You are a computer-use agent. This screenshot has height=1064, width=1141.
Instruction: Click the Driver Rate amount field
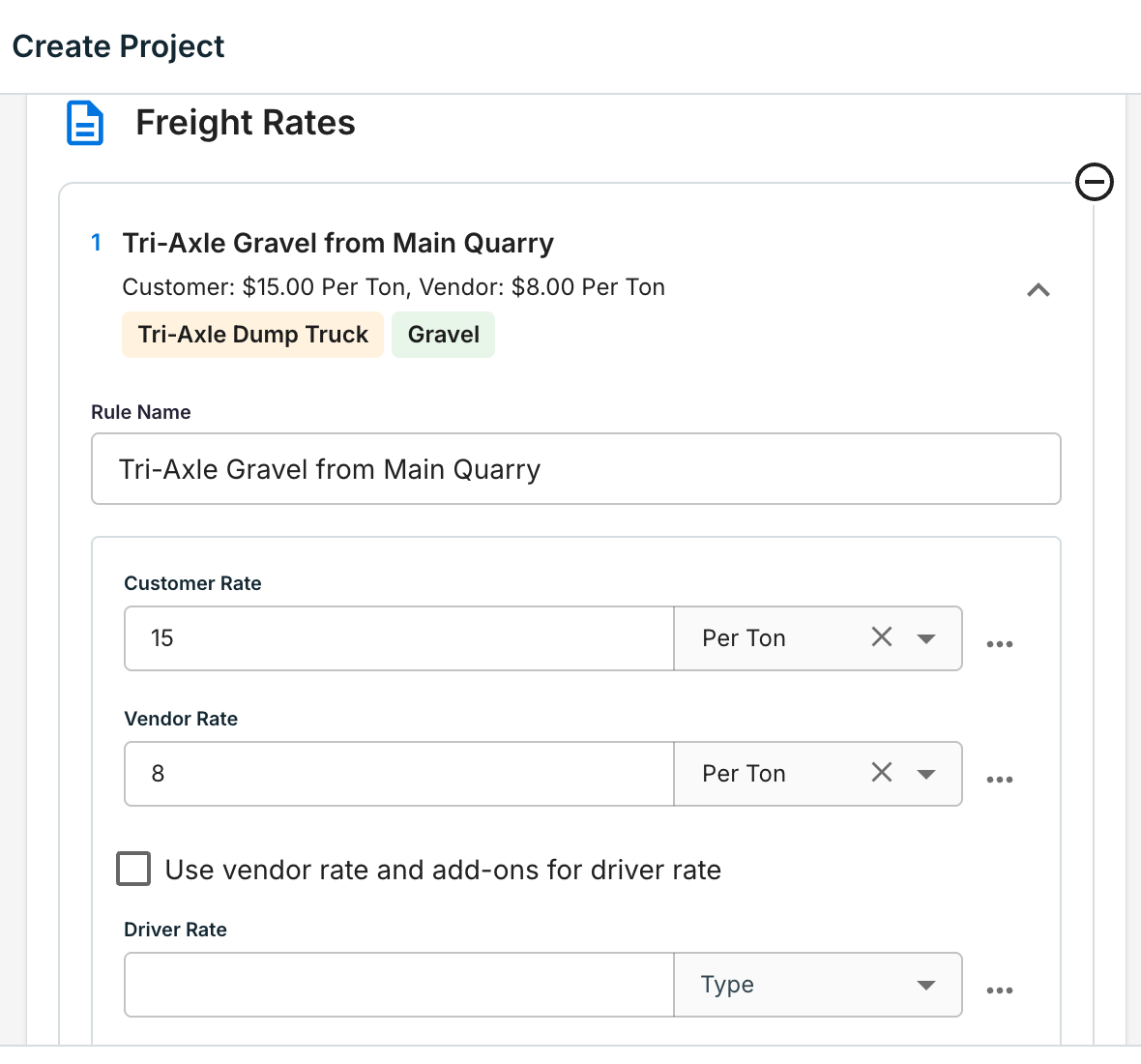(x=398, y=985)
